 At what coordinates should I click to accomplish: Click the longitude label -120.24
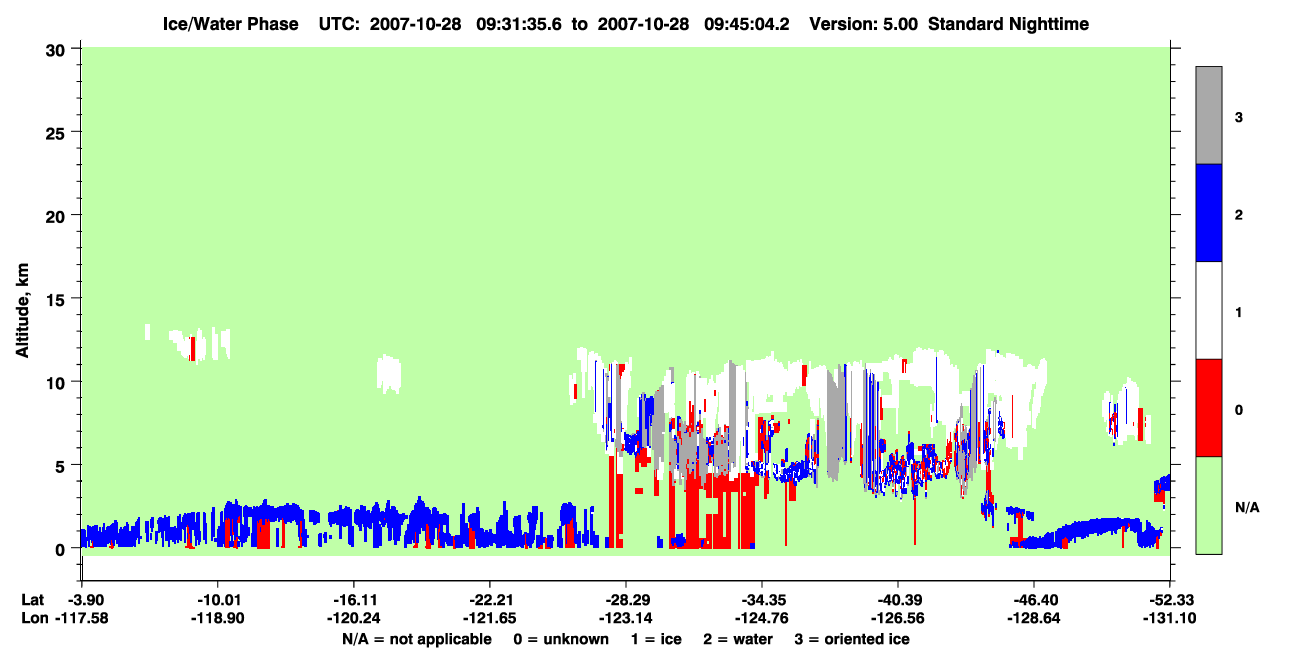[353, 618]
